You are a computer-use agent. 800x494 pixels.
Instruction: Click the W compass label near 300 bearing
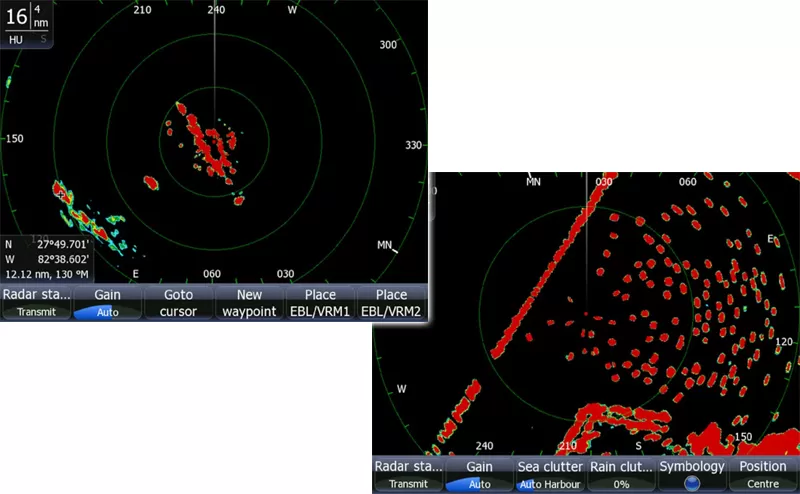[292, 10]
